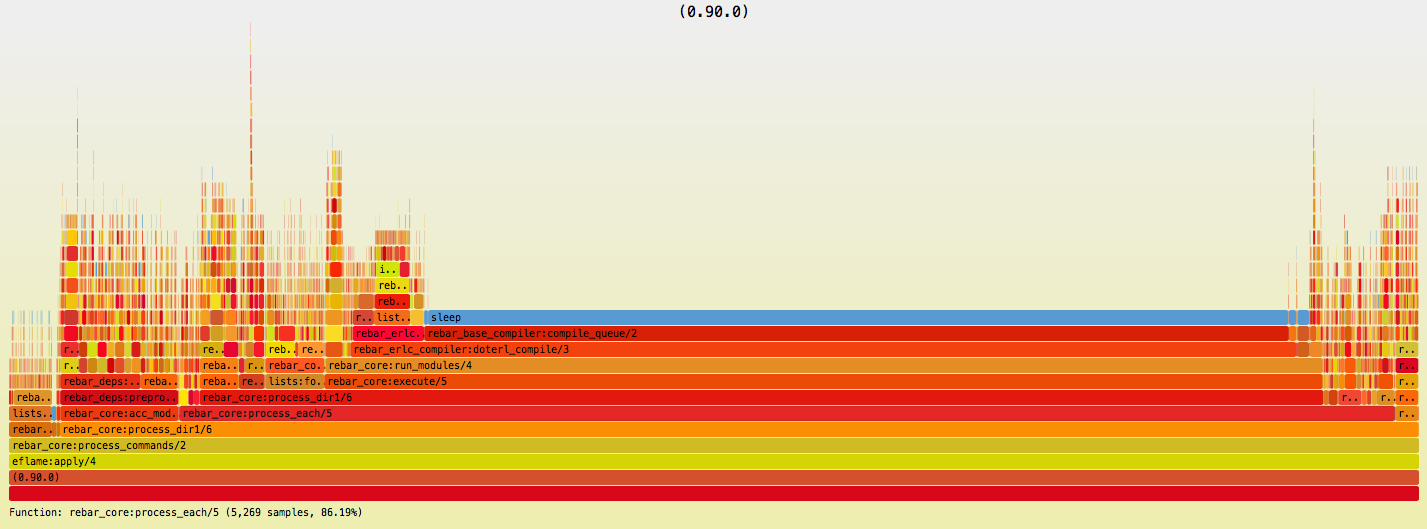Image resolution: width=1427 pixels, height=529 pixels.
Task: Select the lists:fo.. frame
Action: click(295, 381)
